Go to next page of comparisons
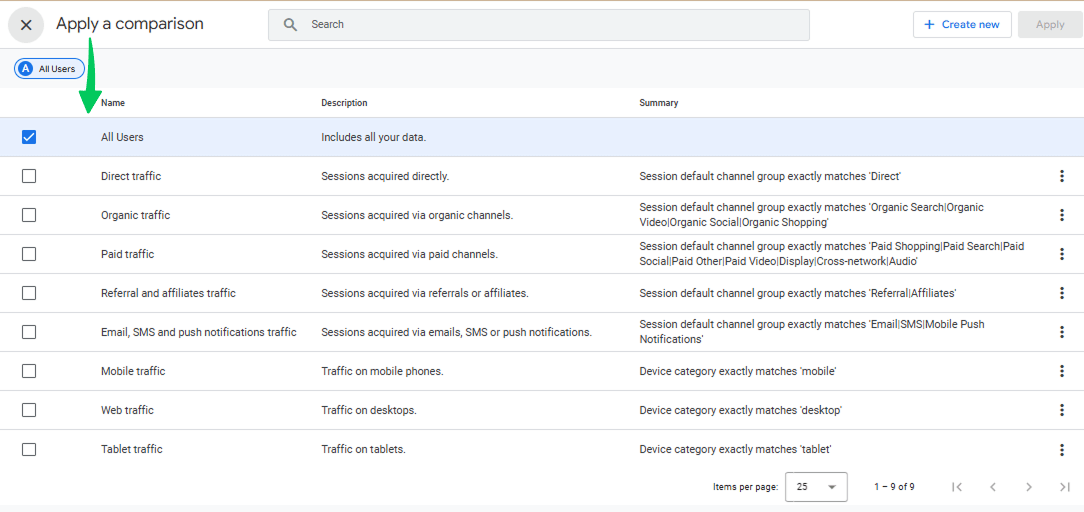Image resolution: width=1084 pixels, height=512 pixels. point(1028,487)
